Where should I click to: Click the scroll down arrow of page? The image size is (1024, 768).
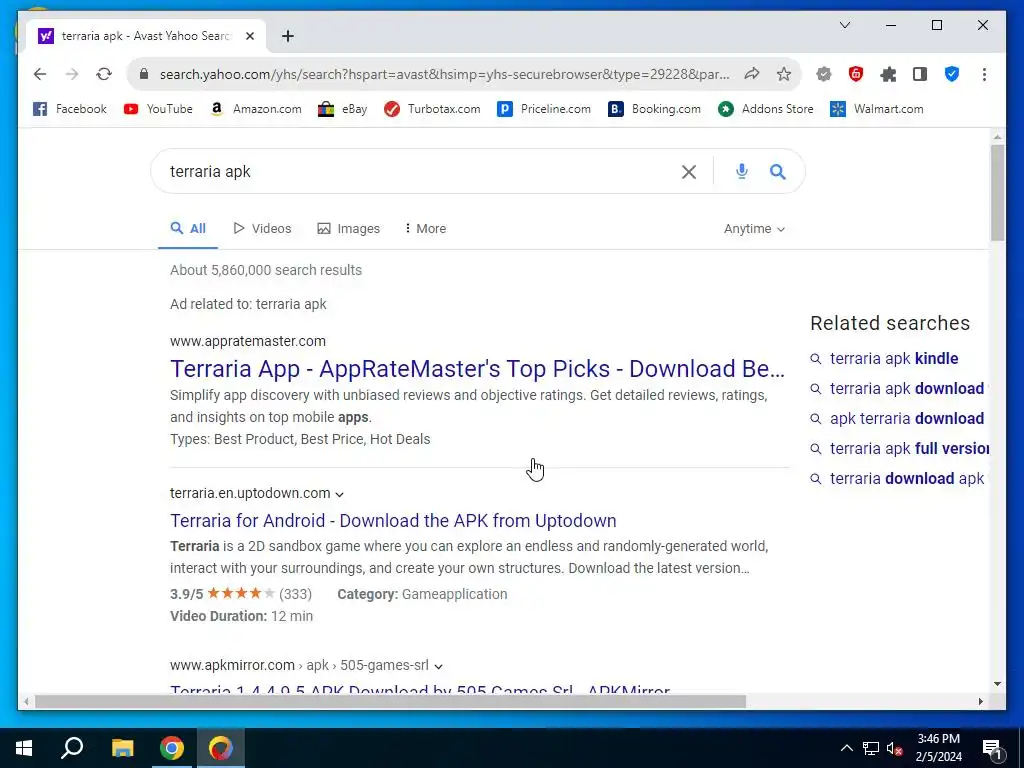tap(997, 684)
